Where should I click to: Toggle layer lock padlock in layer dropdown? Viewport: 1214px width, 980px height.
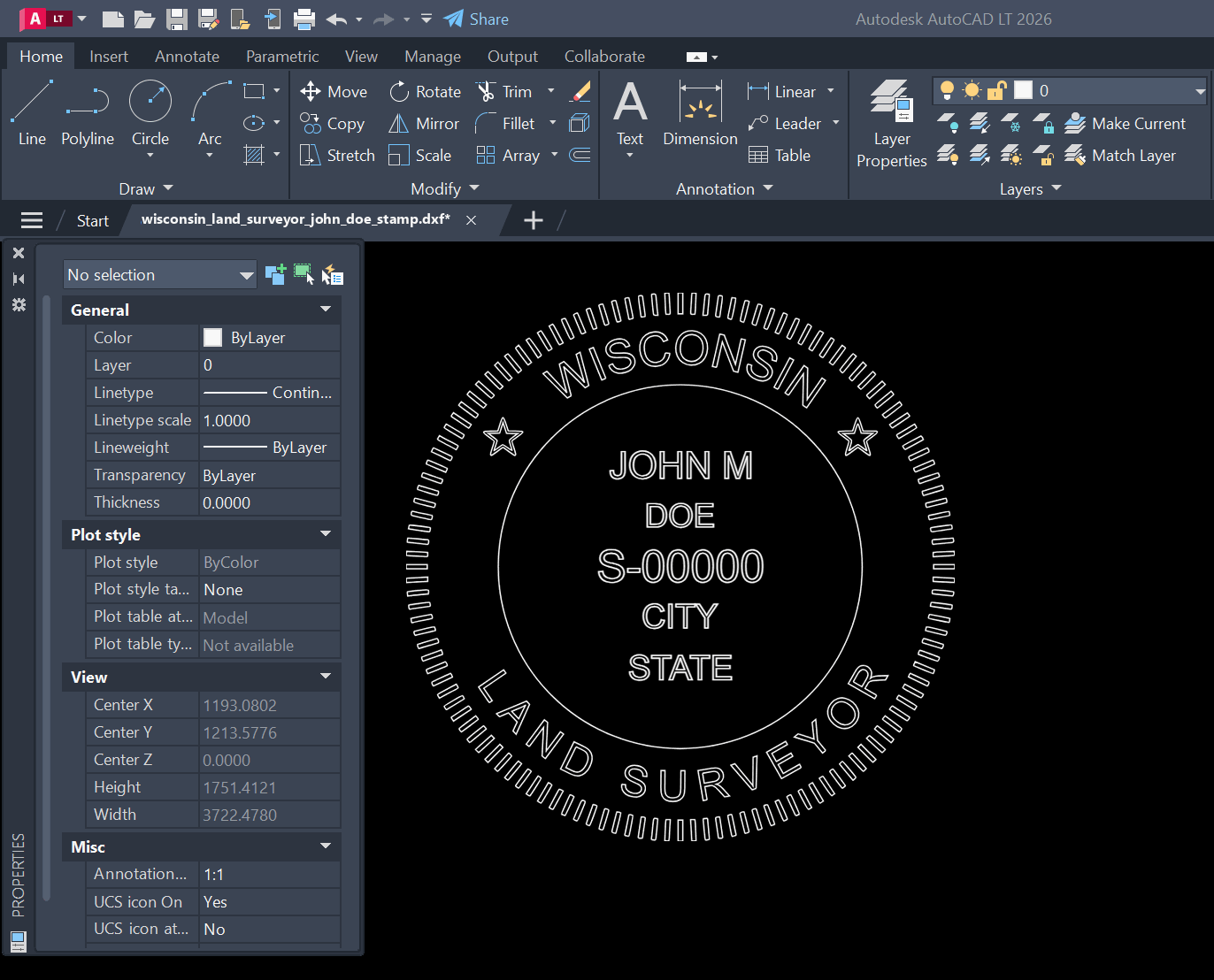click(997, 89)
